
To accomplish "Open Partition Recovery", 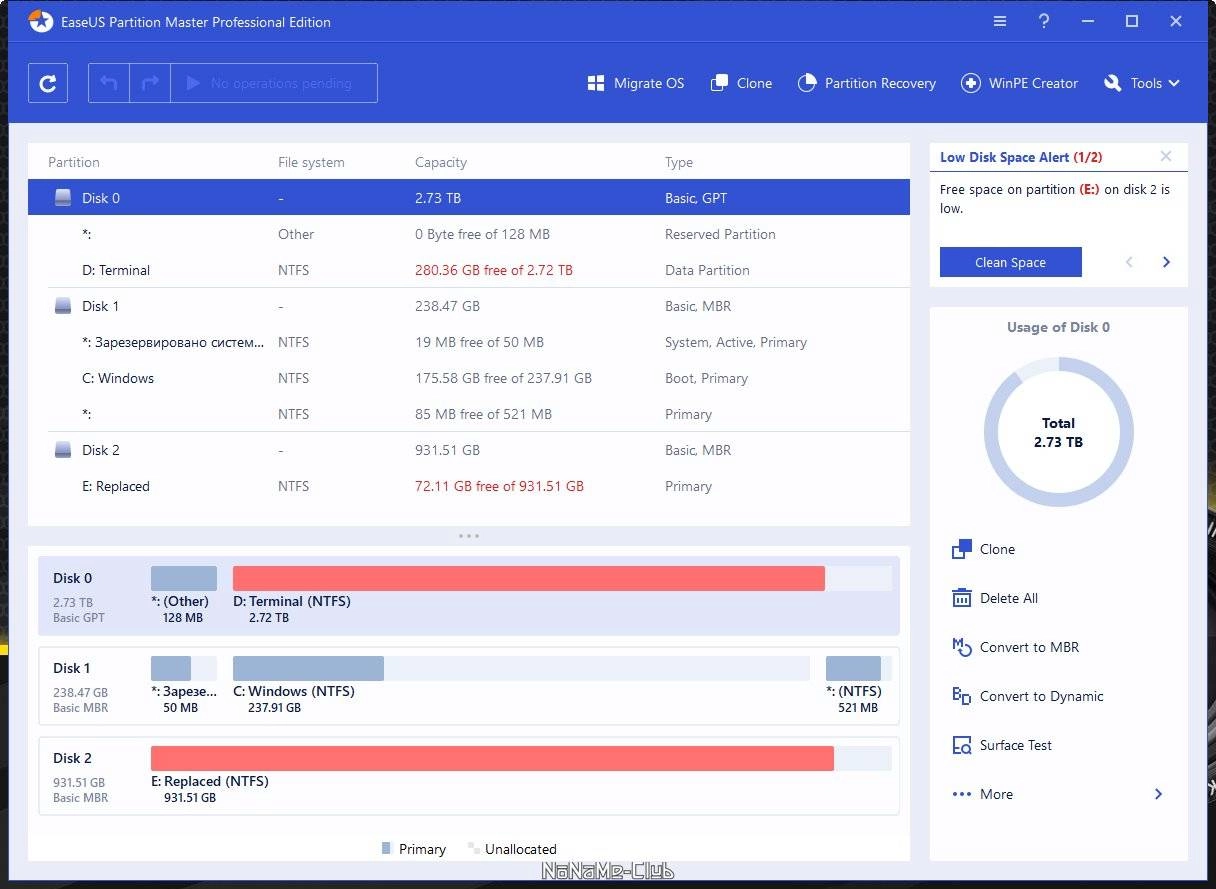I will click(x=867, y=83).
